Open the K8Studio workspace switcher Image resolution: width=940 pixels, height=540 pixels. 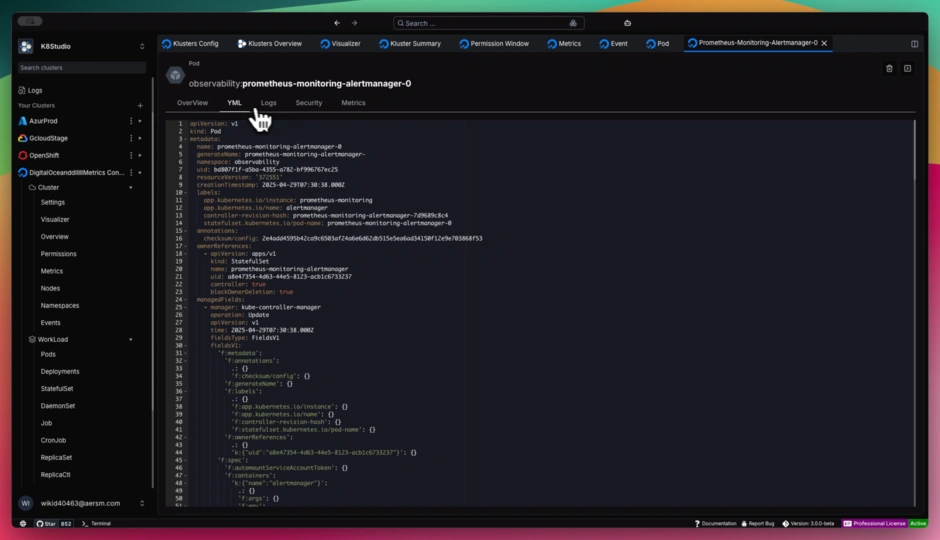click(x=142, y=46)
